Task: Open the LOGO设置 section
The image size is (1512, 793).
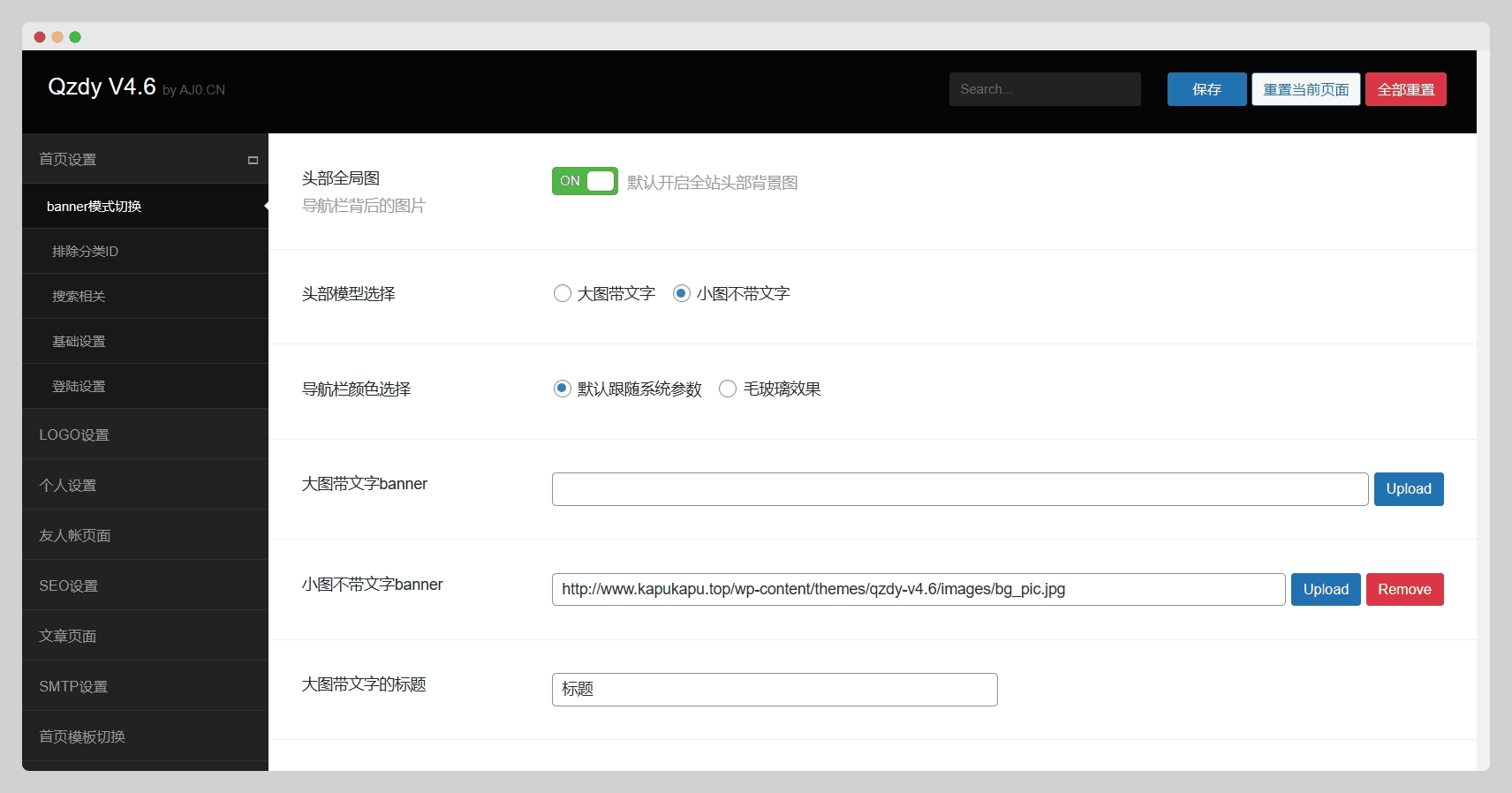Action: (x=145, y=434)
